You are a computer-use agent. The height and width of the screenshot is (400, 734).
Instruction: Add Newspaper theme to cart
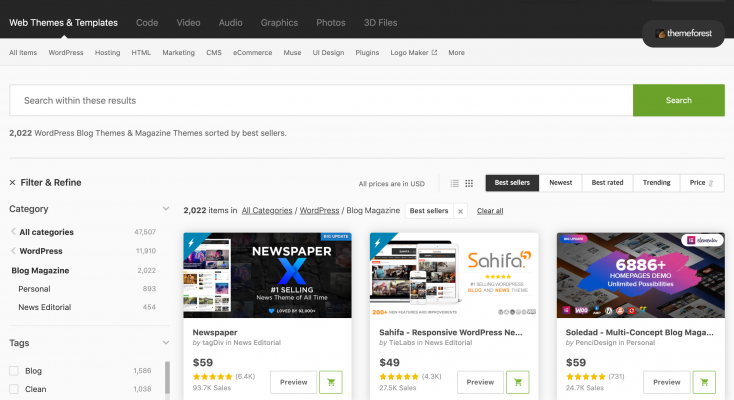(331, 382)
